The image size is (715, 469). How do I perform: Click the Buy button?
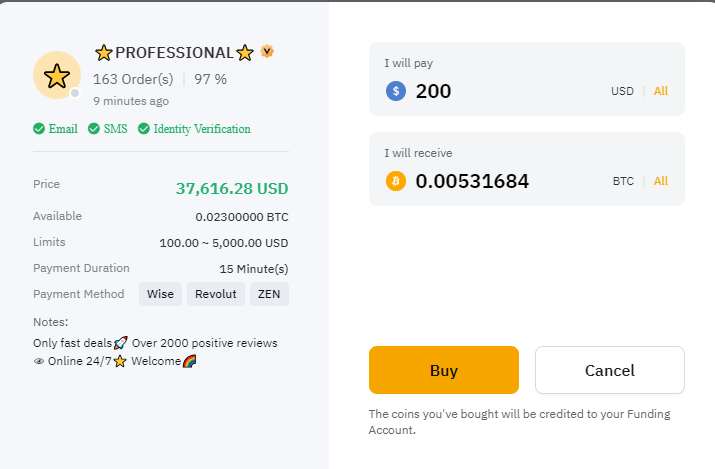(x=444, y=370)
